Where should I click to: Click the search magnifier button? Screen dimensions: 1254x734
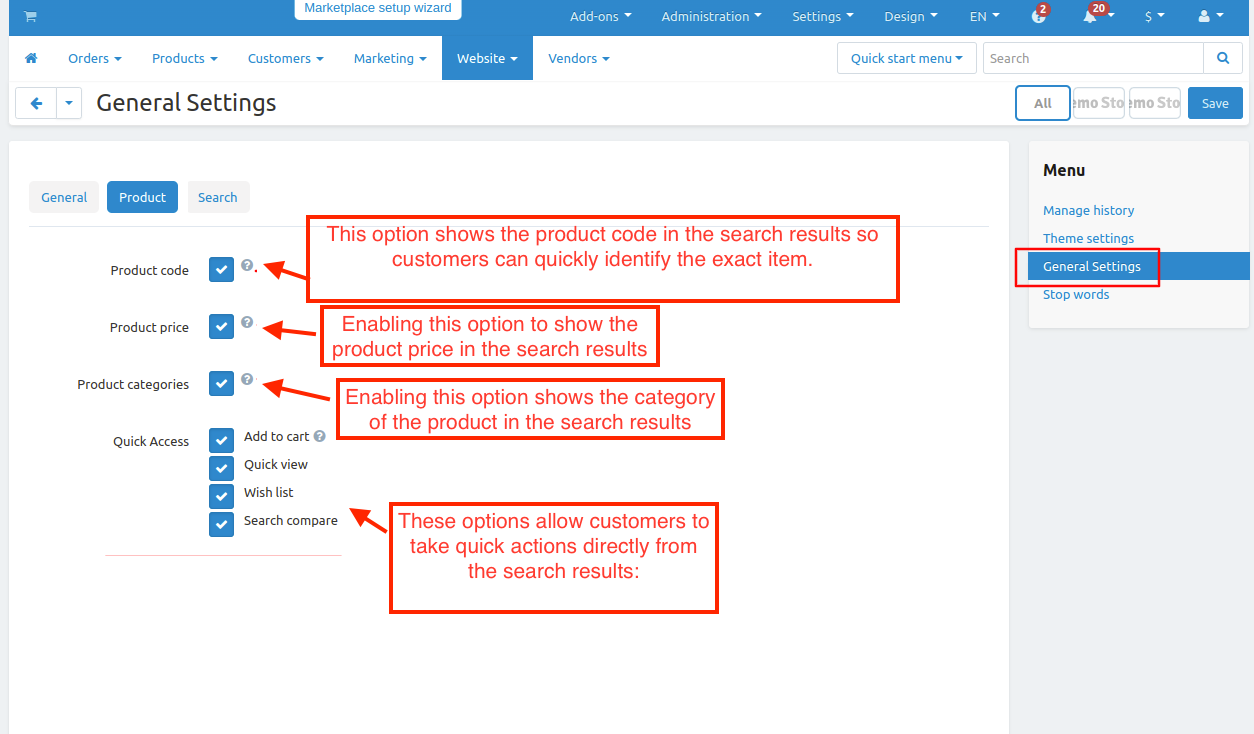(1222, 58)
